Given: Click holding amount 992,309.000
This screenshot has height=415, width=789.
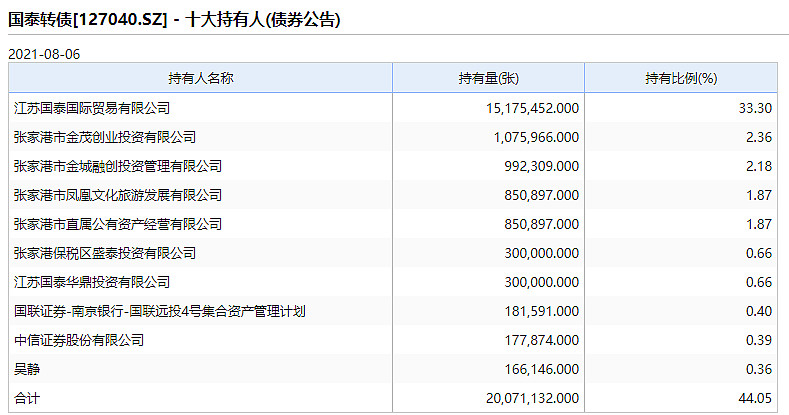Looking at the screenshot, I should point(541,166).
